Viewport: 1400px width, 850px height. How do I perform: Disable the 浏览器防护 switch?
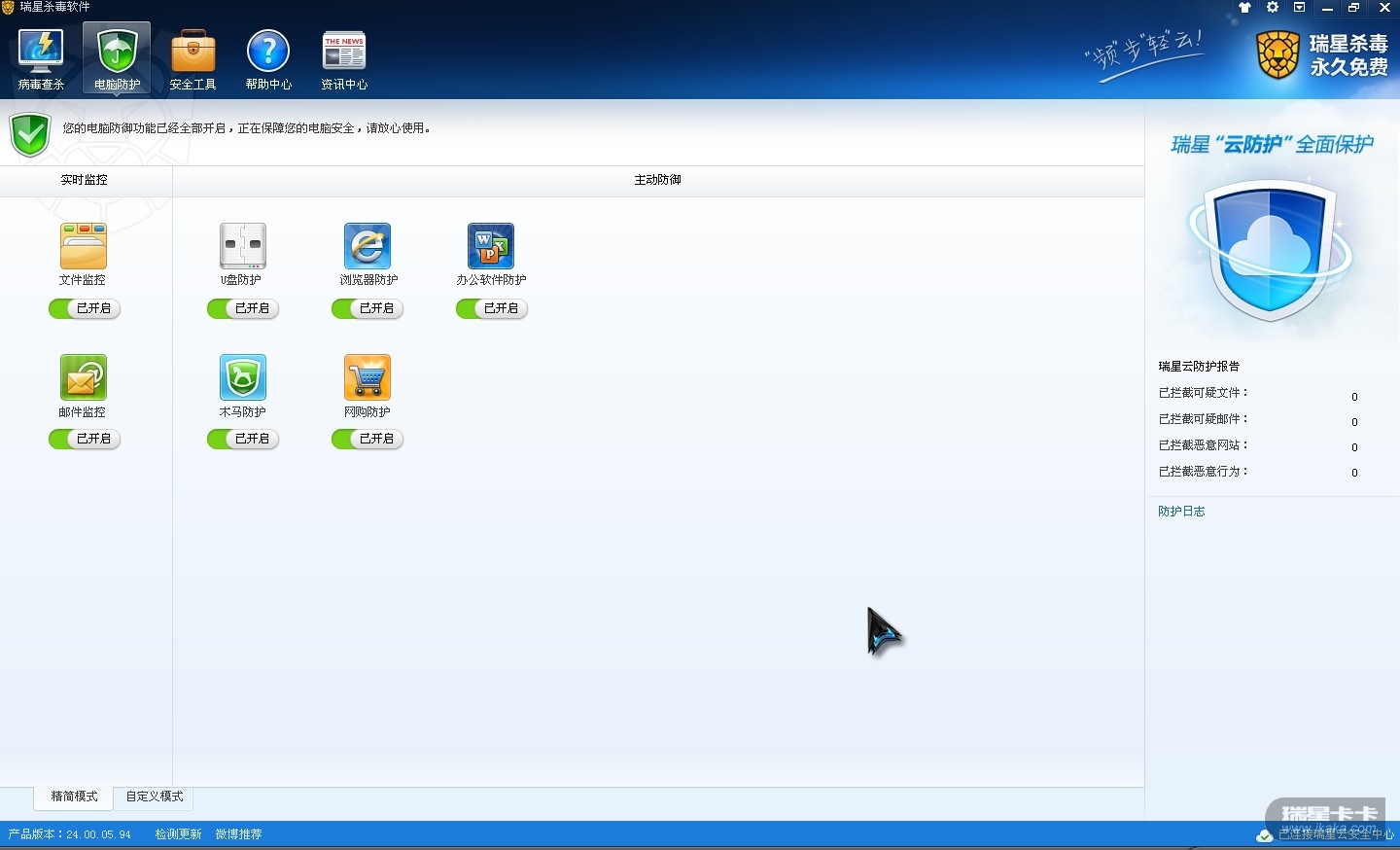coord(367,308)
